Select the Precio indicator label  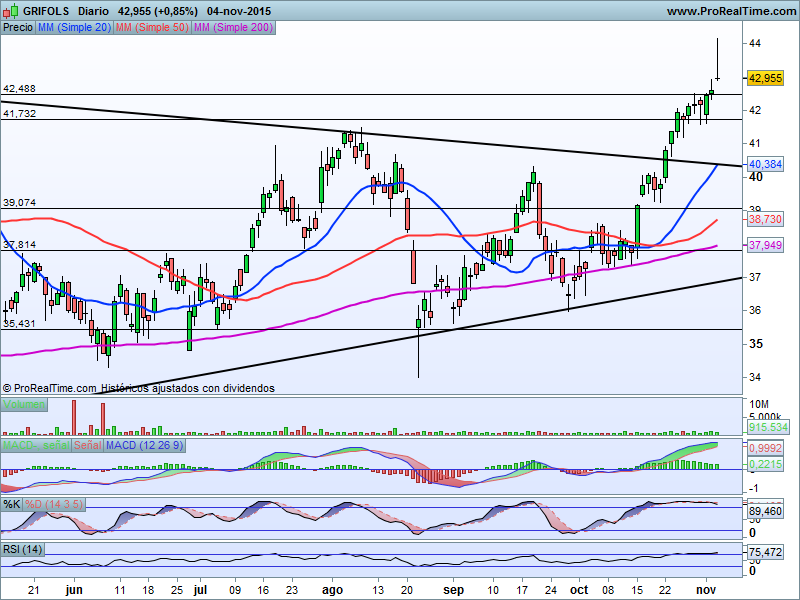click(x=18, y=28)
